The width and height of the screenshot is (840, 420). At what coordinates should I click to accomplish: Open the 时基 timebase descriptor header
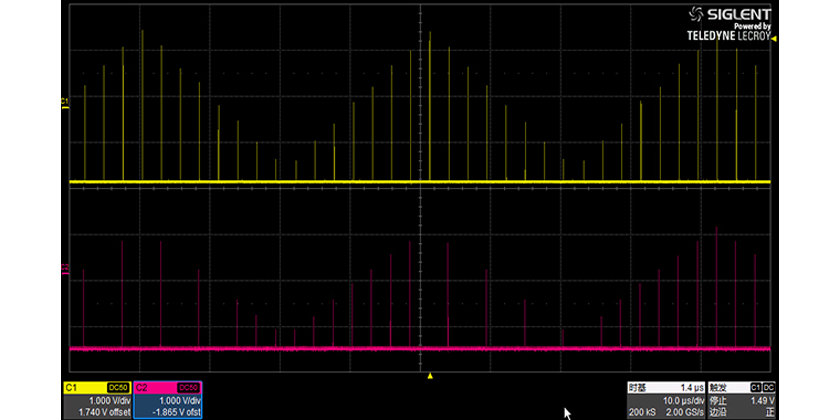coord(637,387)
